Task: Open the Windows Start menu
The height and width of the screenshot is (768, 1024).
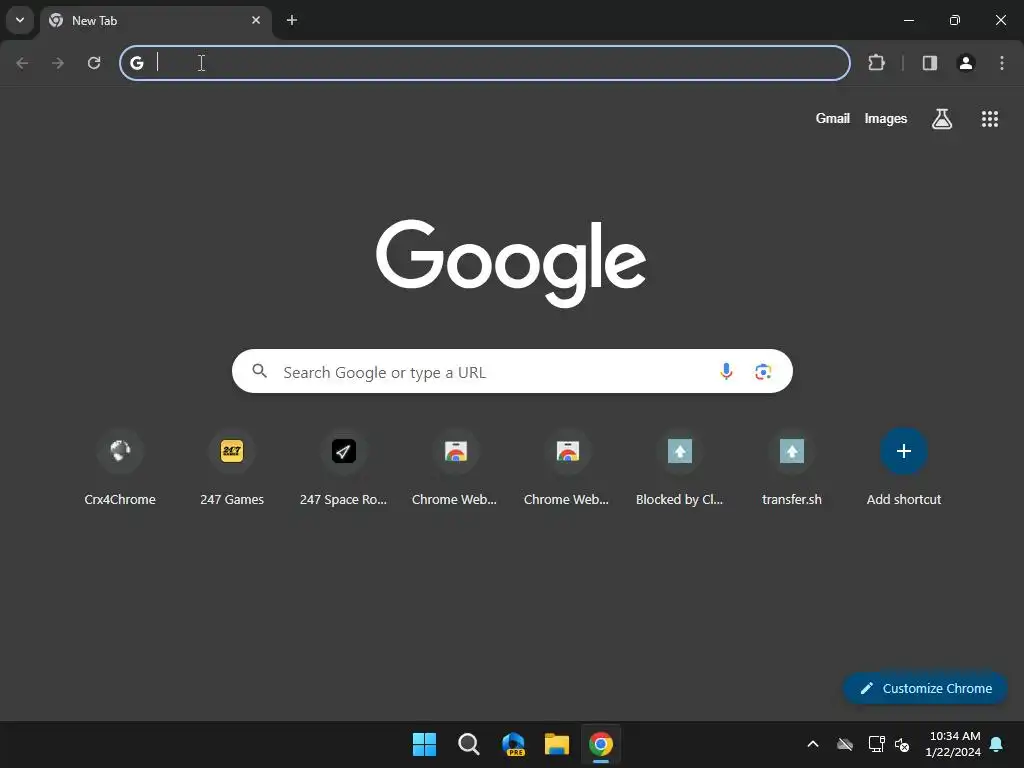Action: click(x=424, y=744)
